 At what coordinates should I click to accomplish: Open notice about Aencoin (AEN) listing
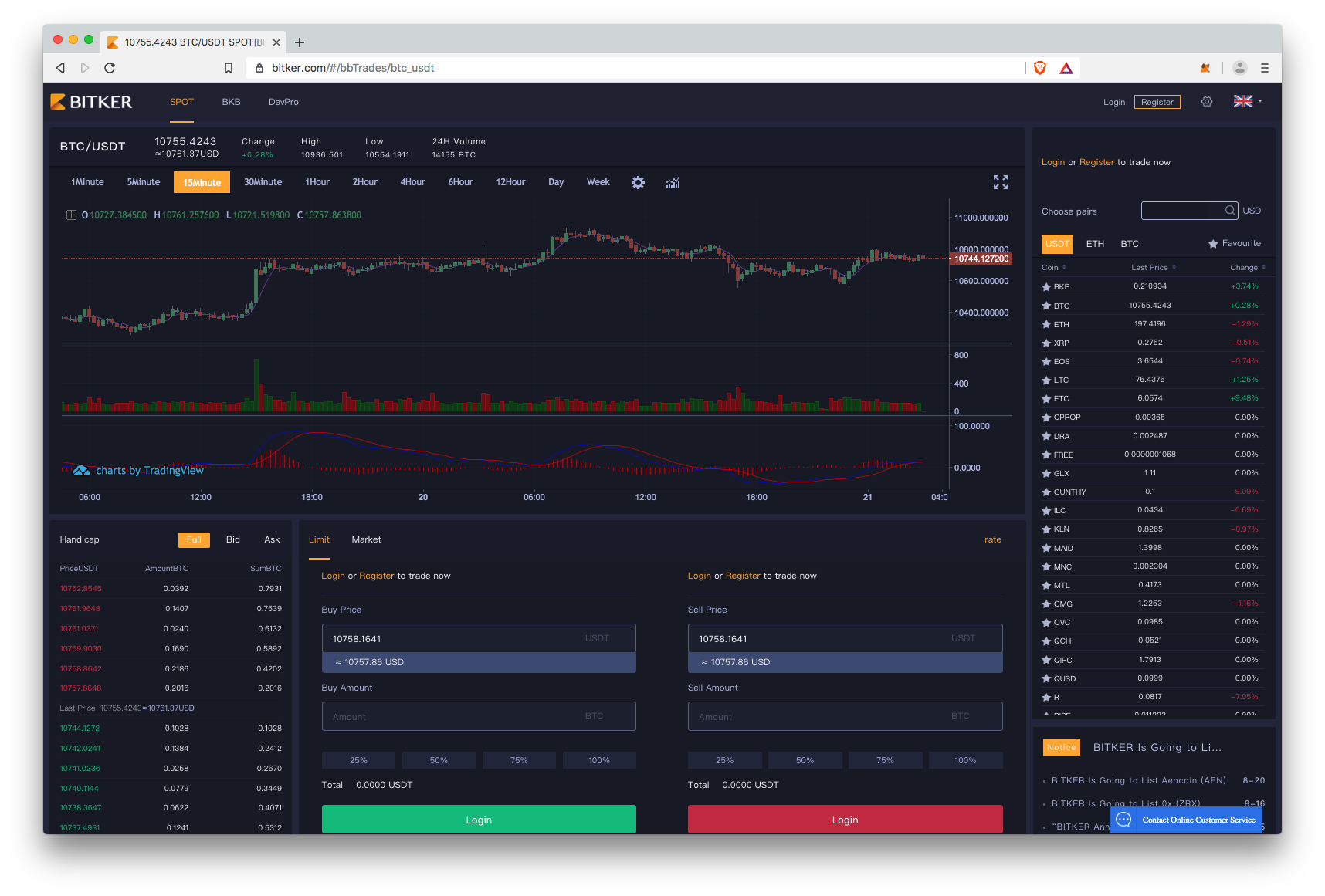coord(1138,780)
